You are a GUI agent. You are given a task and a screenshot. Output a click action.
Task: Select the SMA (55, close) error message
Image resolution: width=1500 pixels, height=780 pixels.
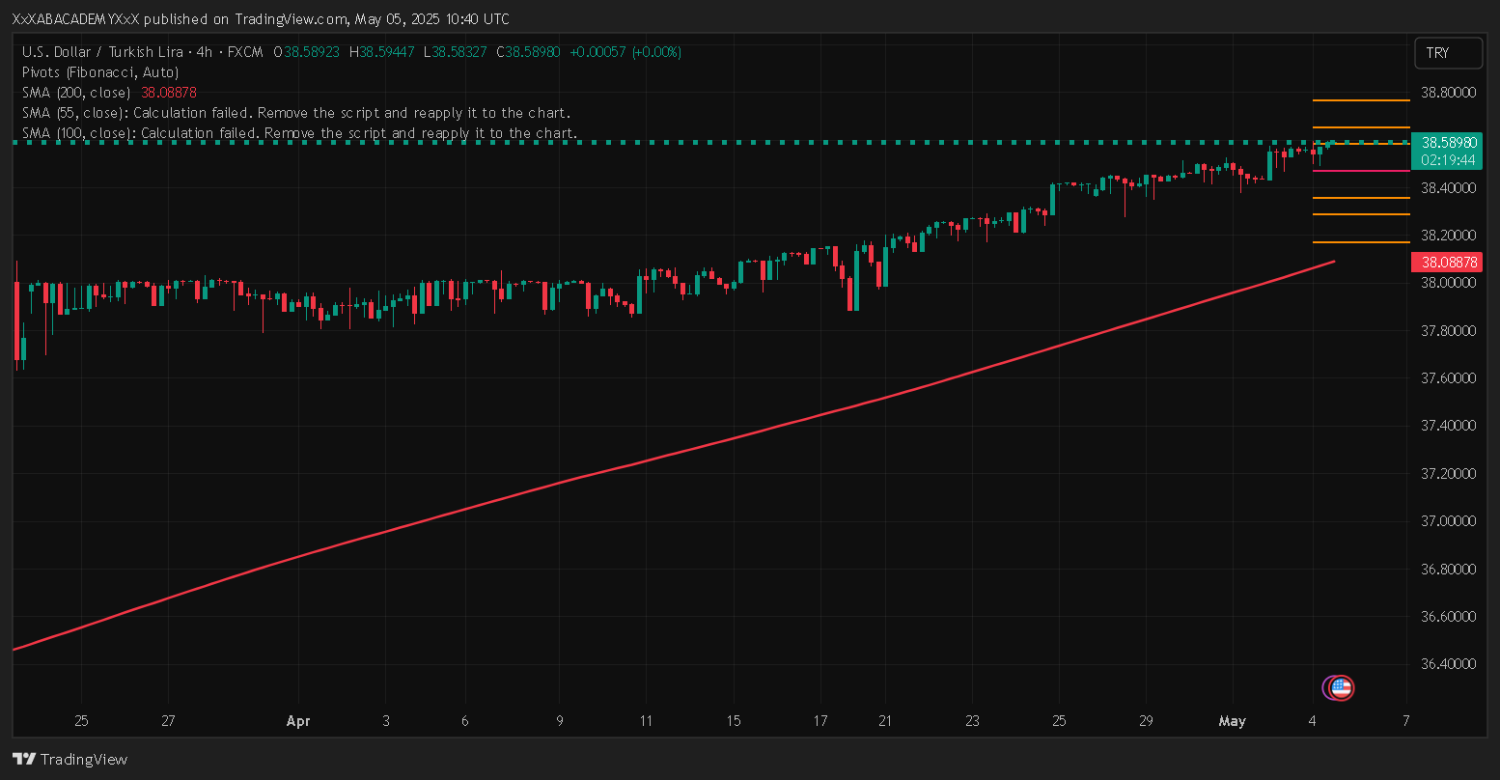296,112
